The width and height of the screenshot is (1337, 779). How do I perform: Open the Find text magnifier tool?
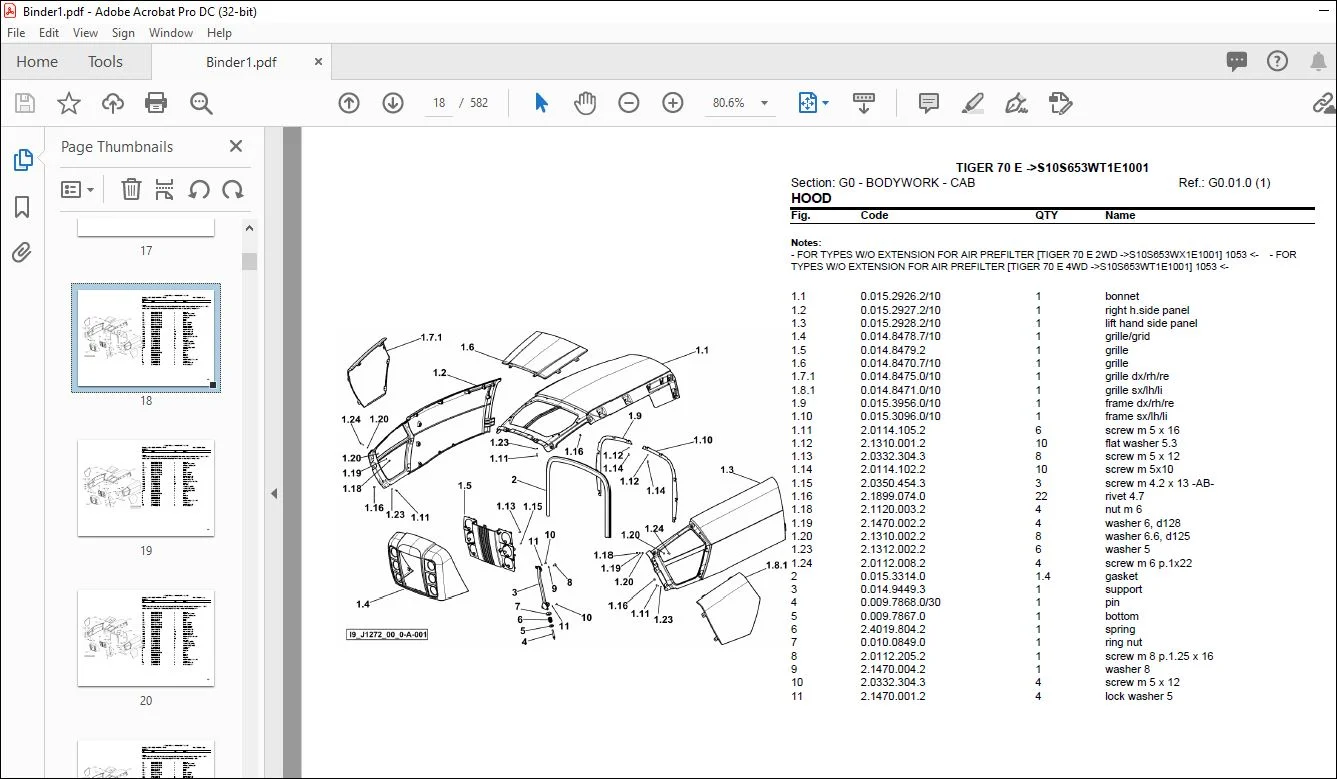click(201, 103)
